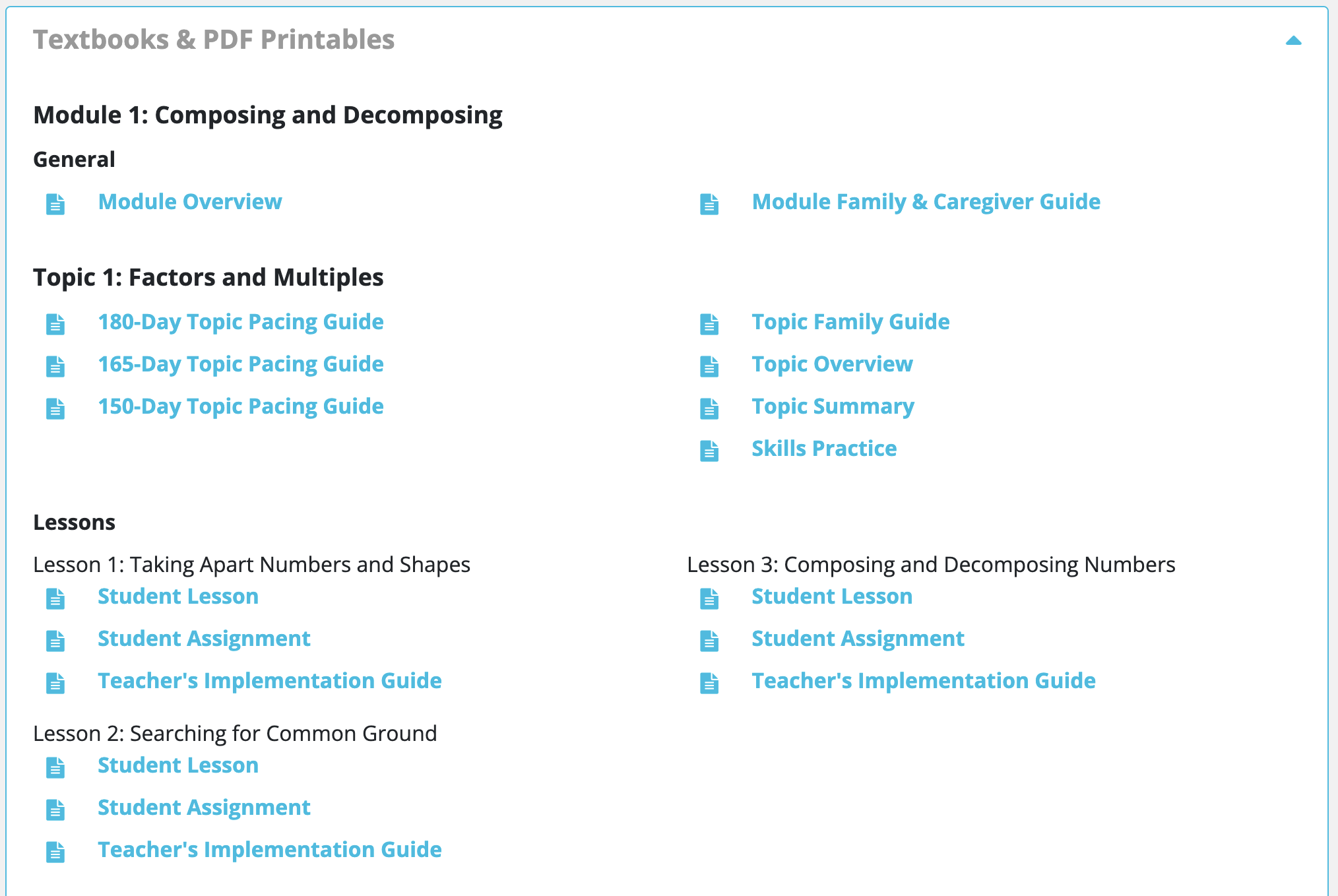Image resolution: width=1338 pixels, height=896 pixels.
Task: Open the 165-Day Topic Pacing Guide
Action: (x=241, y=364)
